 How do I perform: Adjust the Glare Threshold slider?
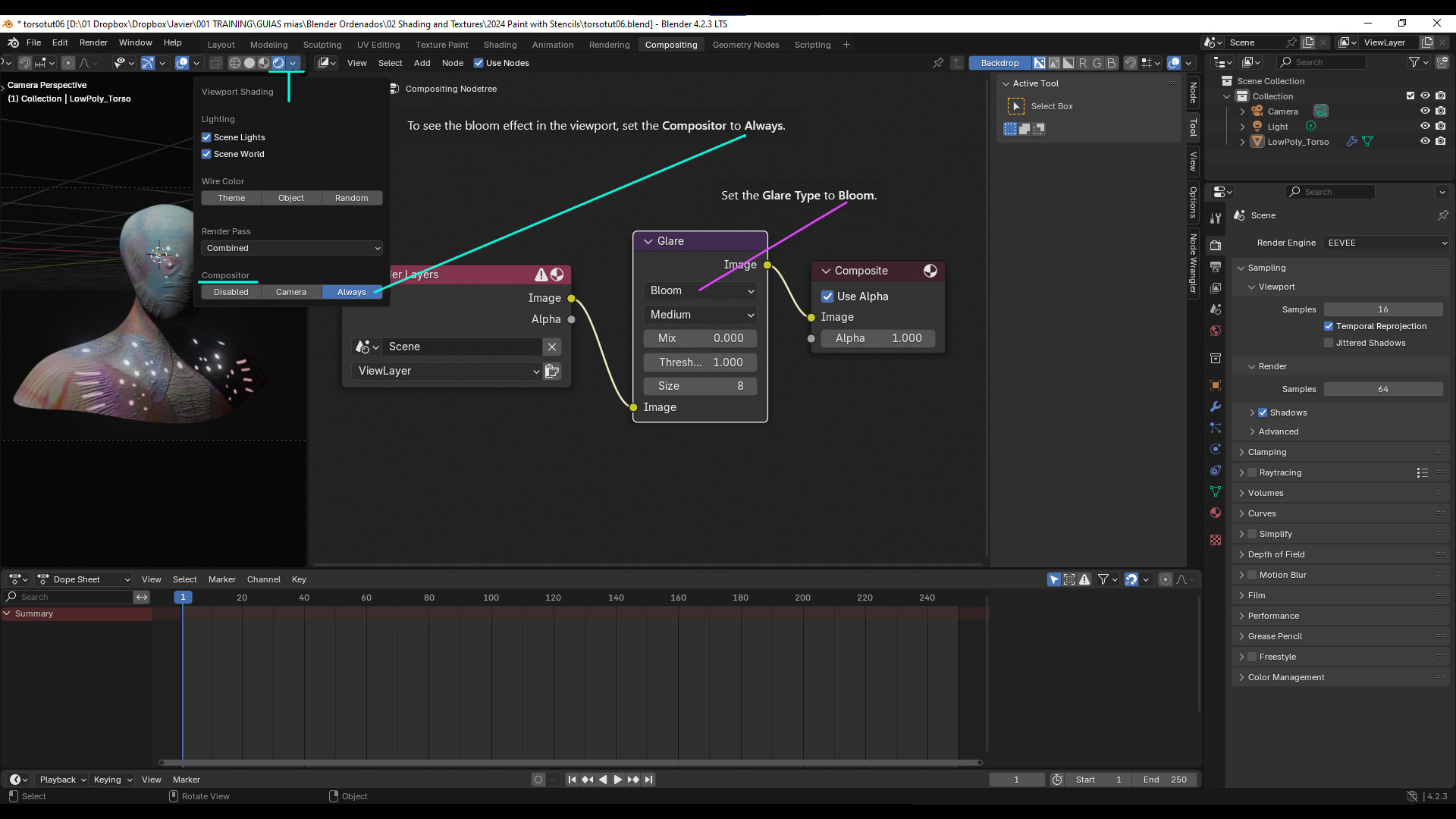tap(700, 362)
